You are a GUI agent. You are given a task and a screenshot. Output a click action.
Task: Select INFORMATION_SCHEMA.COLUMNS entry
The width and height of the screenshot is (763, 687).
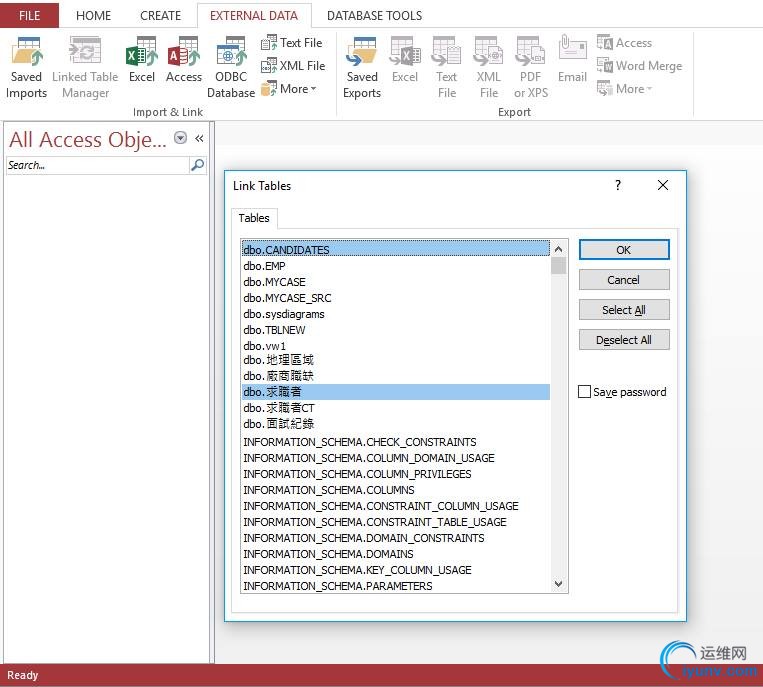tap(396, 490)
